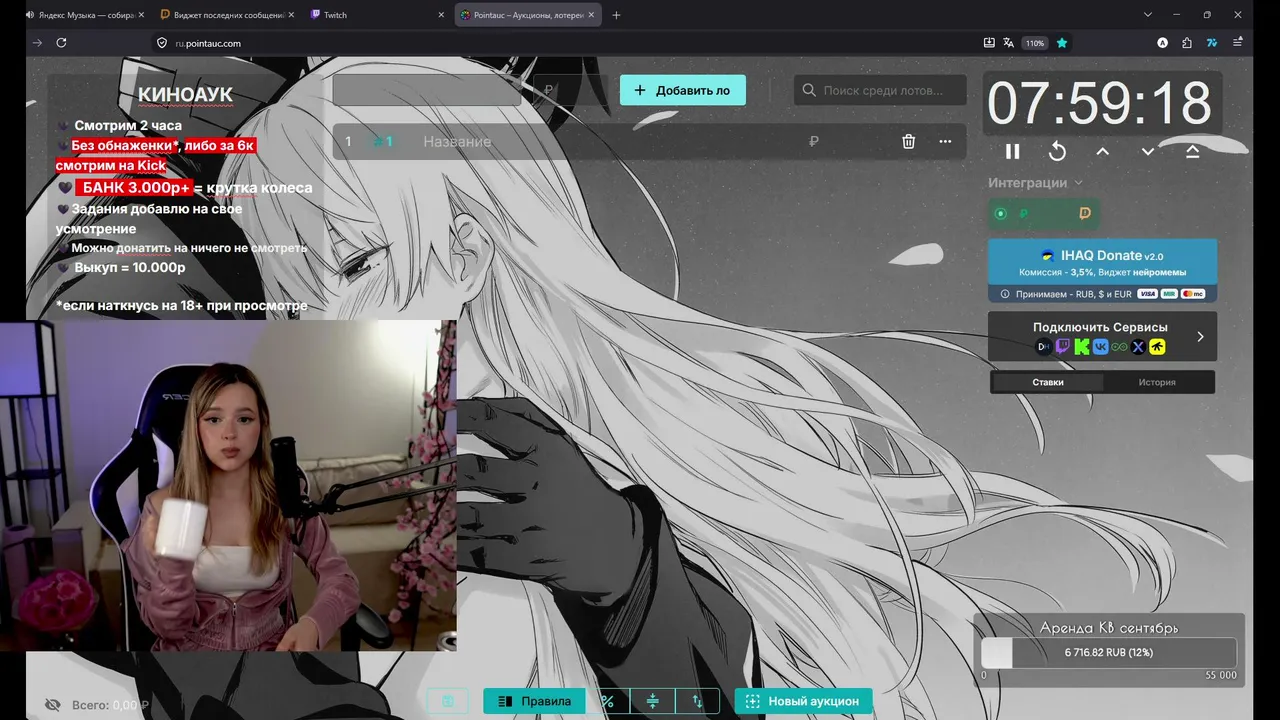This screenshot has width=1280, height=720.
Task: Close the Виджет последних сообщений tab
Action: (291, 15)
